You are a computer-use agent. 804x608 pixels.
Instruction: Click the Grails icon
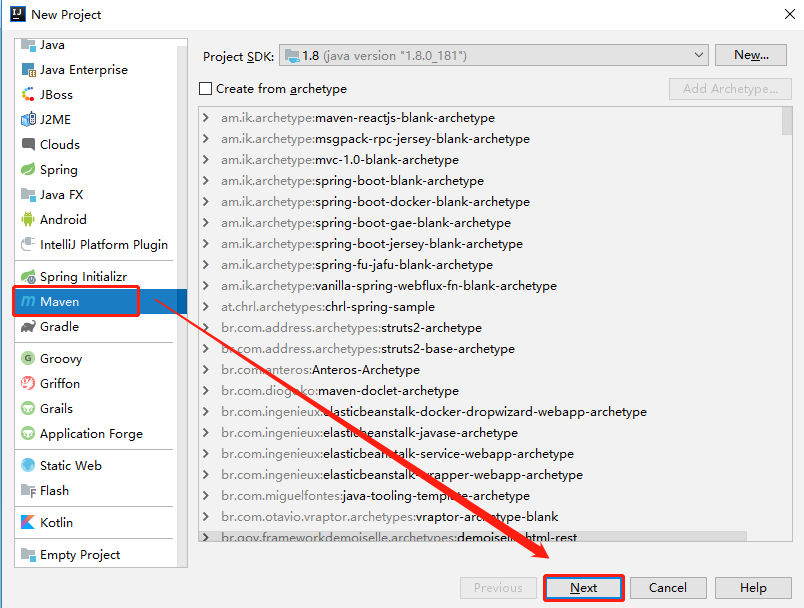click(28, 409)
